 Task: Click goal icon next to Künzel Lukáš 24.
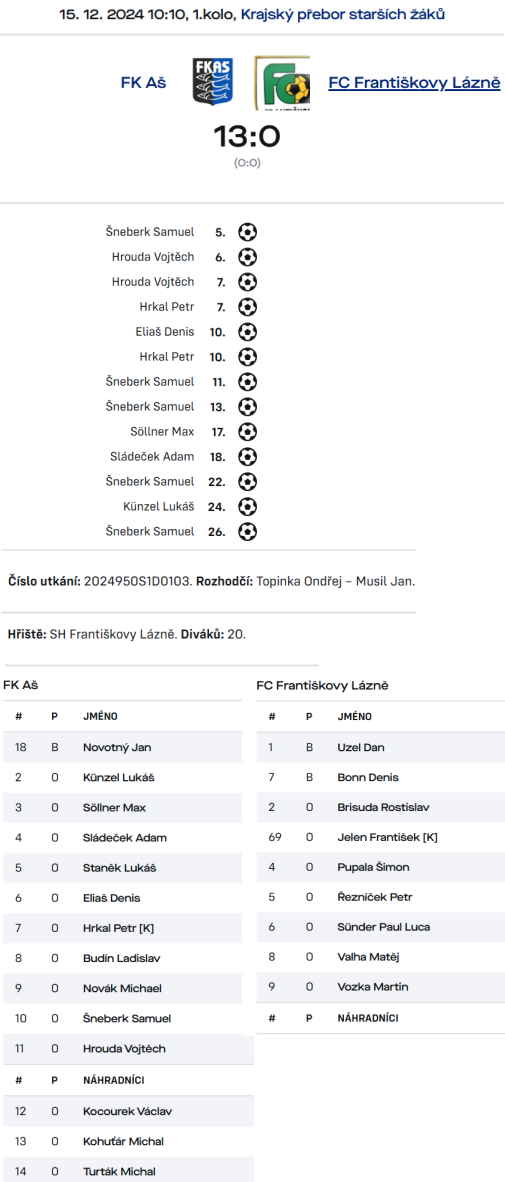[247, 507]
